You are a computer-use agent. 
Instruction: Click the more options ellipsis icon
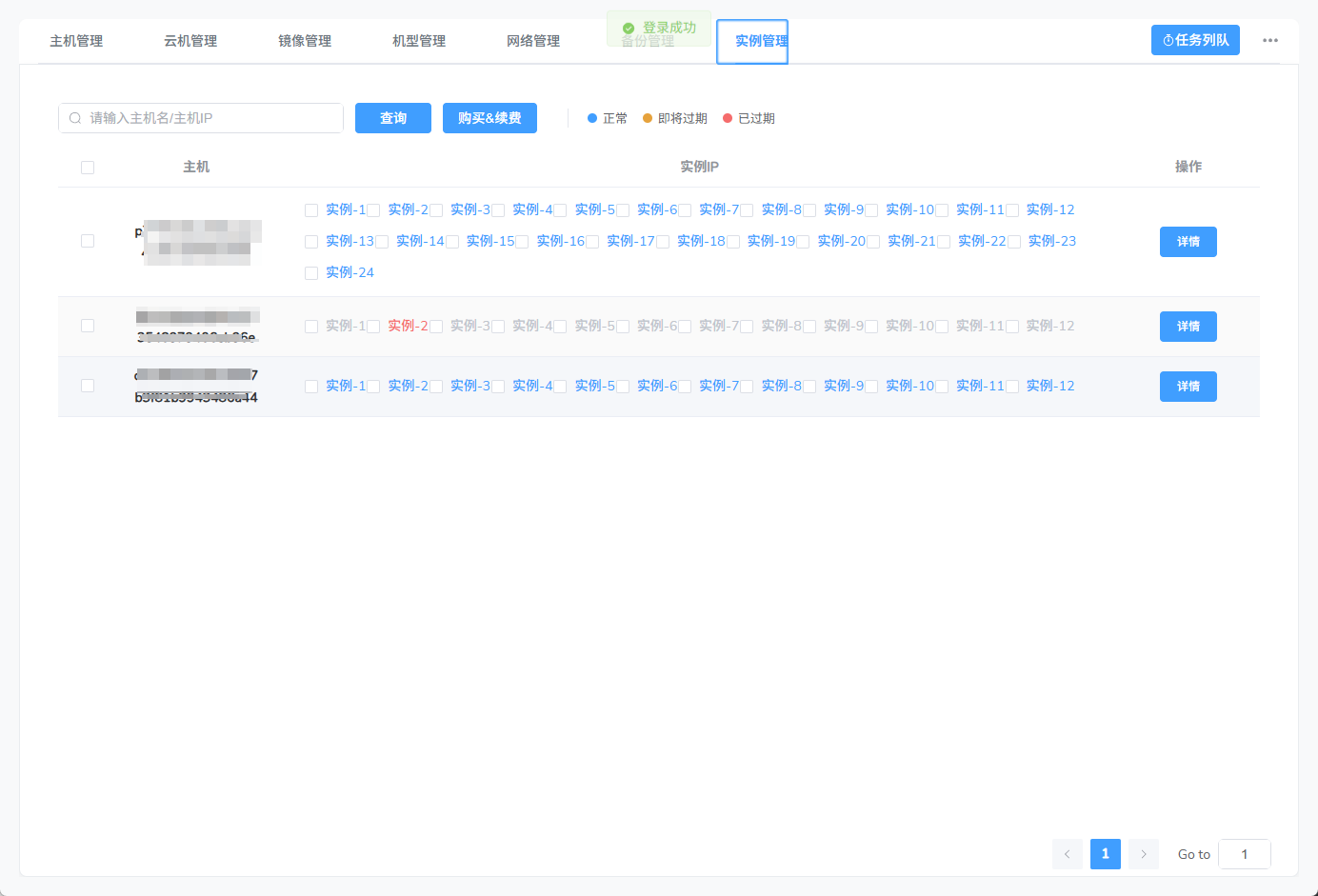1269,41
